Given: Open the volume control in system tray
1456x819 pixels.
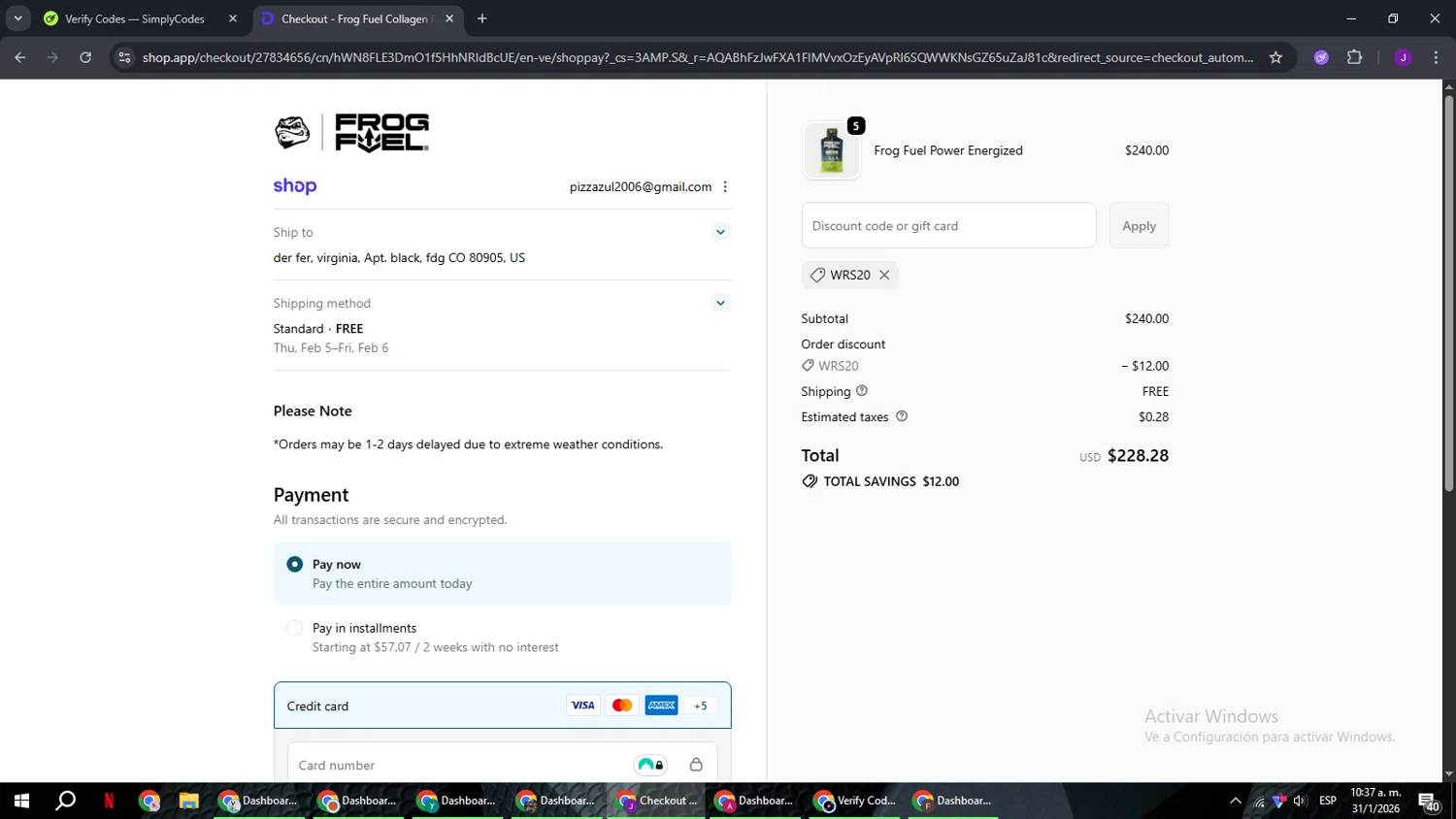Looking at the screenshot, I should coord(1300,801).
